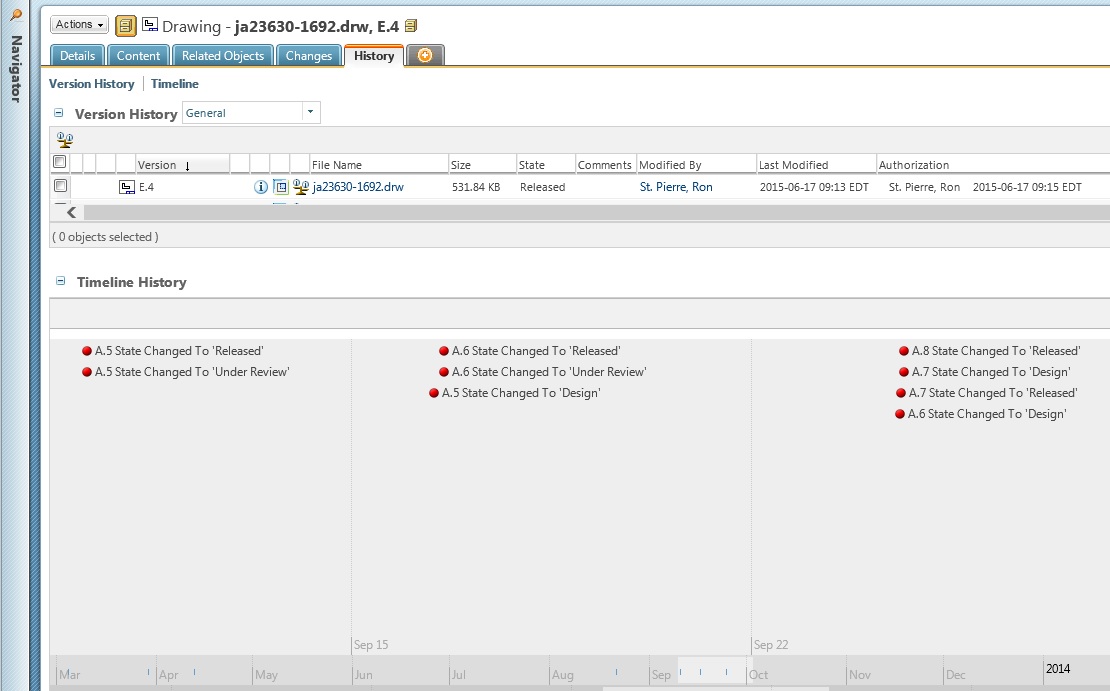Open the viewable thumbnail icon for E.4
1110x691 pixels.
point(281,187)
